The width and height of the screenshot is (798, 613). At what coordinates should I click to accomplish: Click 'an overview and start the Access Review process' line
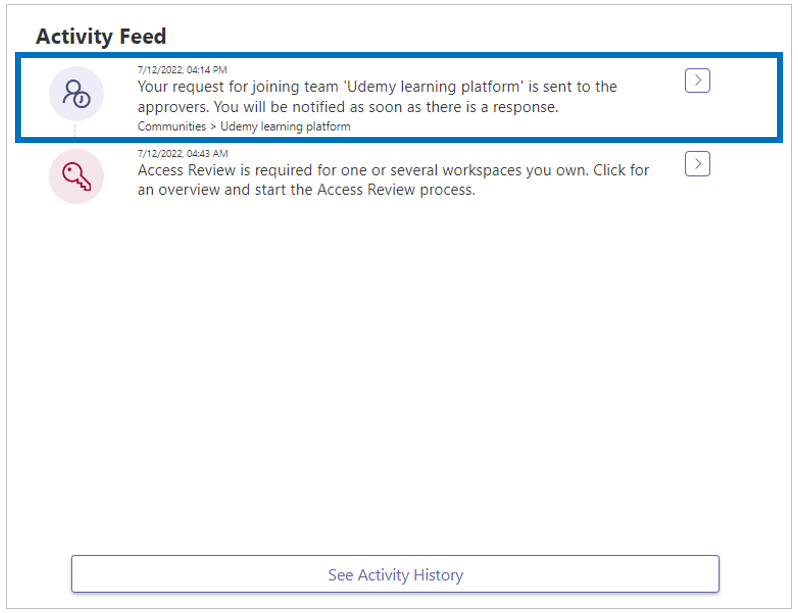[x=306, y=190]
